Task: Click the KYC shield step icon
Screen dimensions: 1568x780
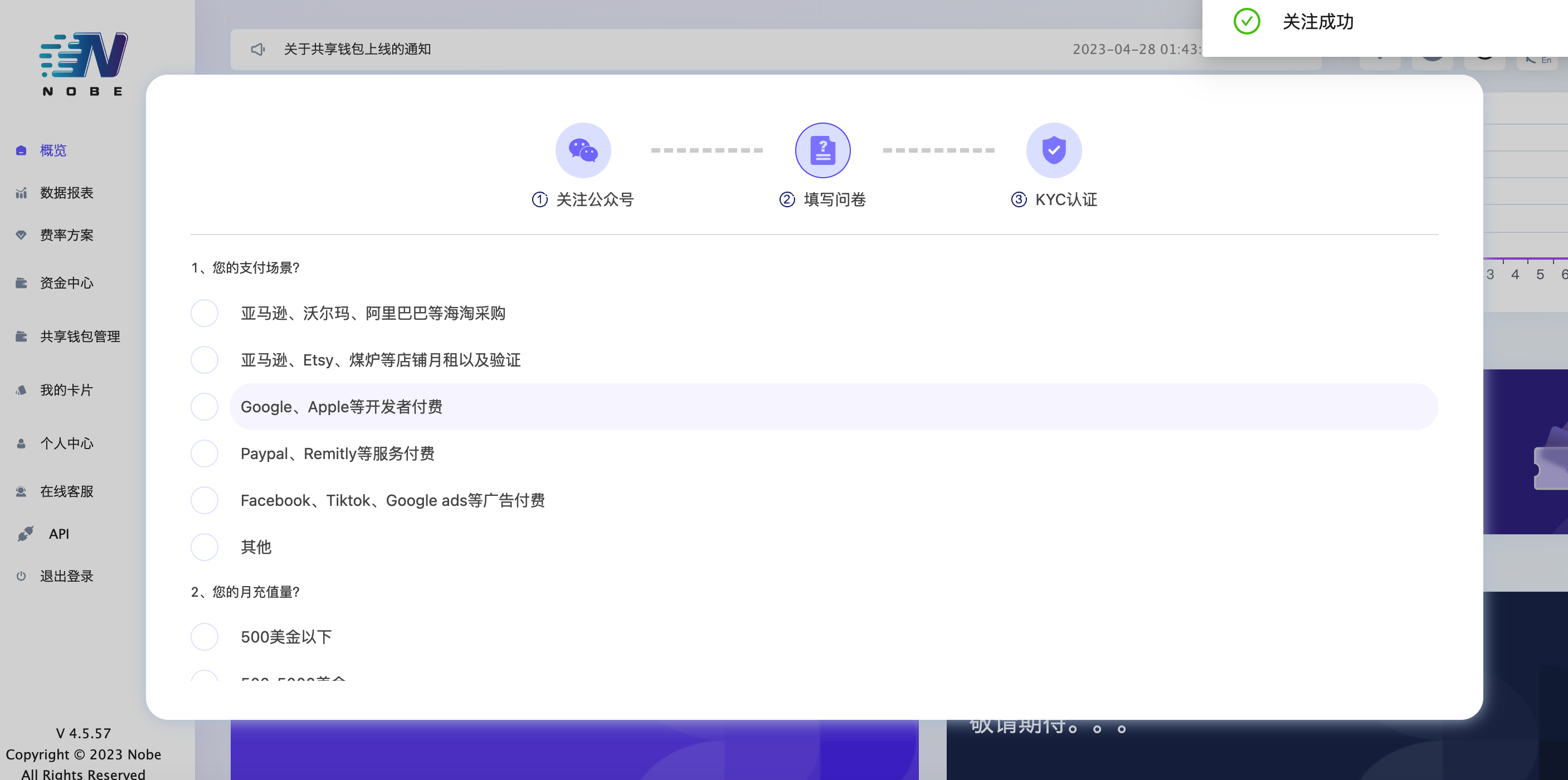Action: [1054, 150]
